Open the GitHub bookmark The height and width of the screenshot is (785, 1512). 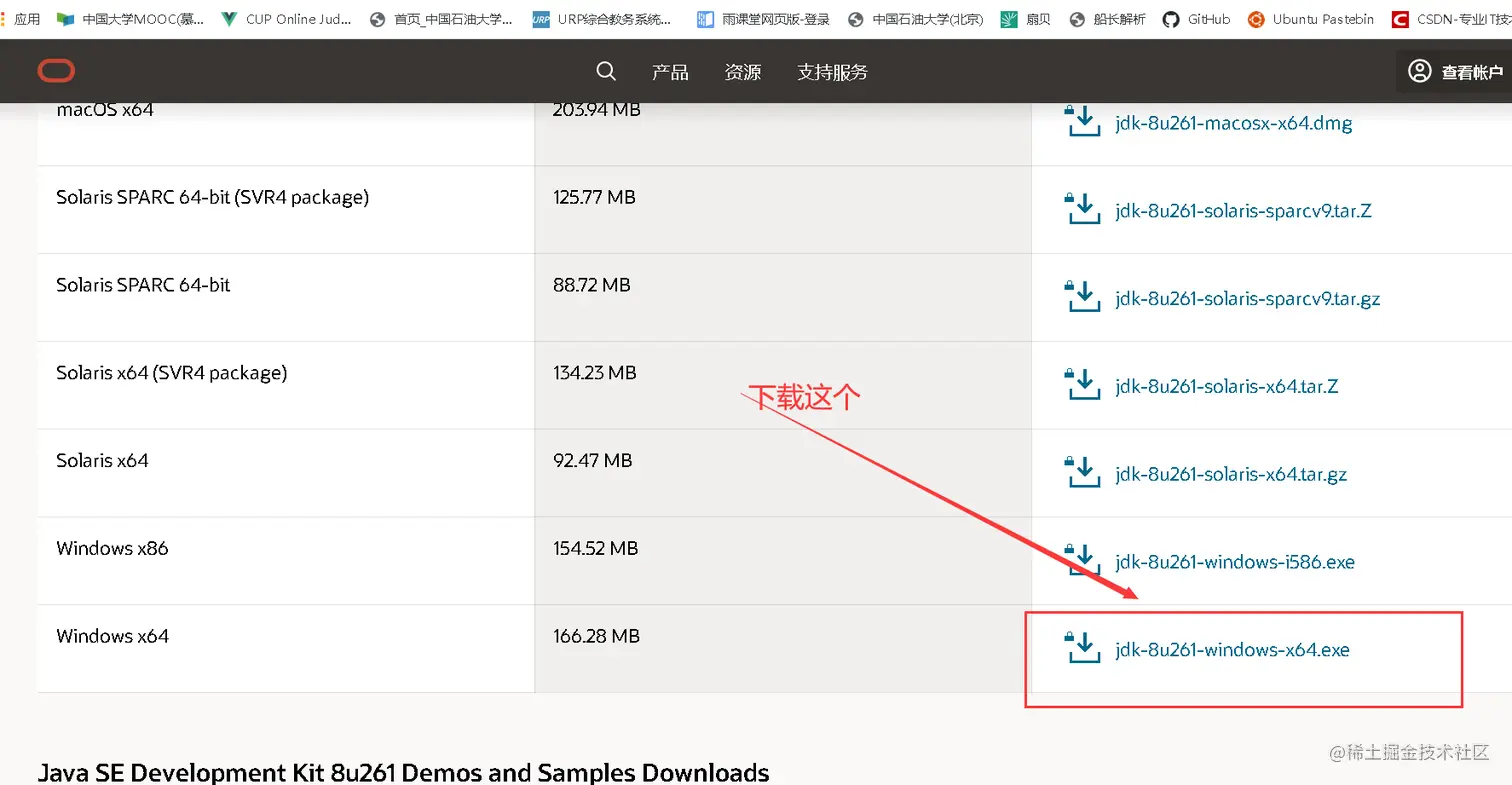tap(1197, 19)
